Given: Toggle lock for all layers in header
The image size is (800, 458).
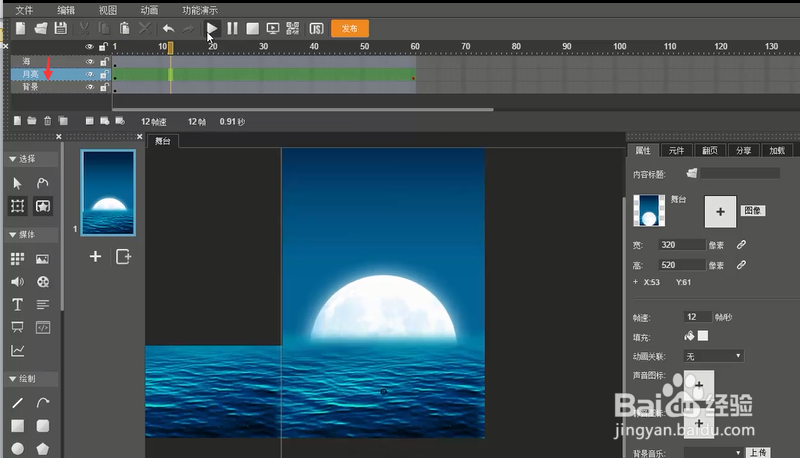Looking at the screenshot, I should point(104,47).
